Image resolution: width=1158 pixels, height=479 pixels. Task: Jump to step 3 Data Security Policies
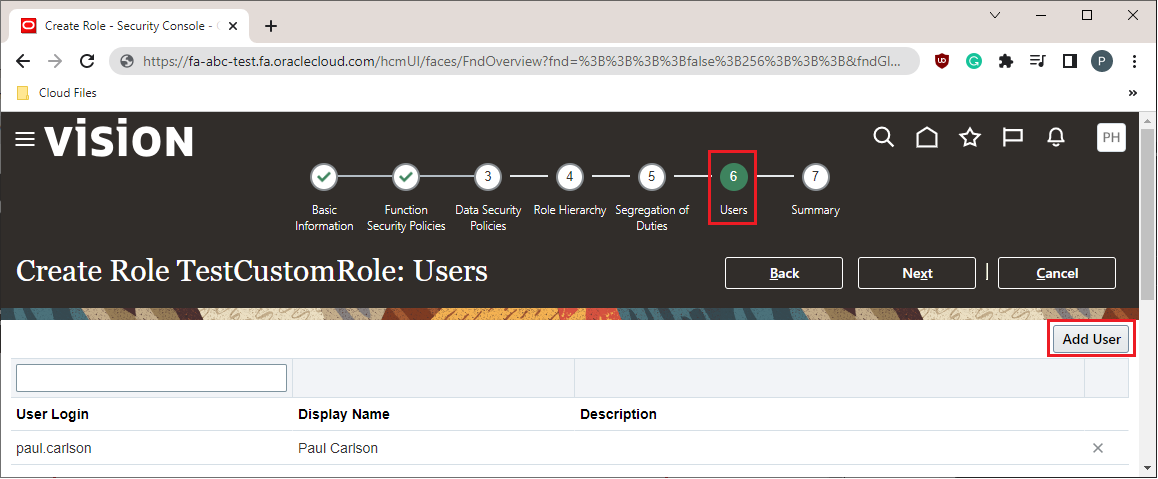pos(487,177)
